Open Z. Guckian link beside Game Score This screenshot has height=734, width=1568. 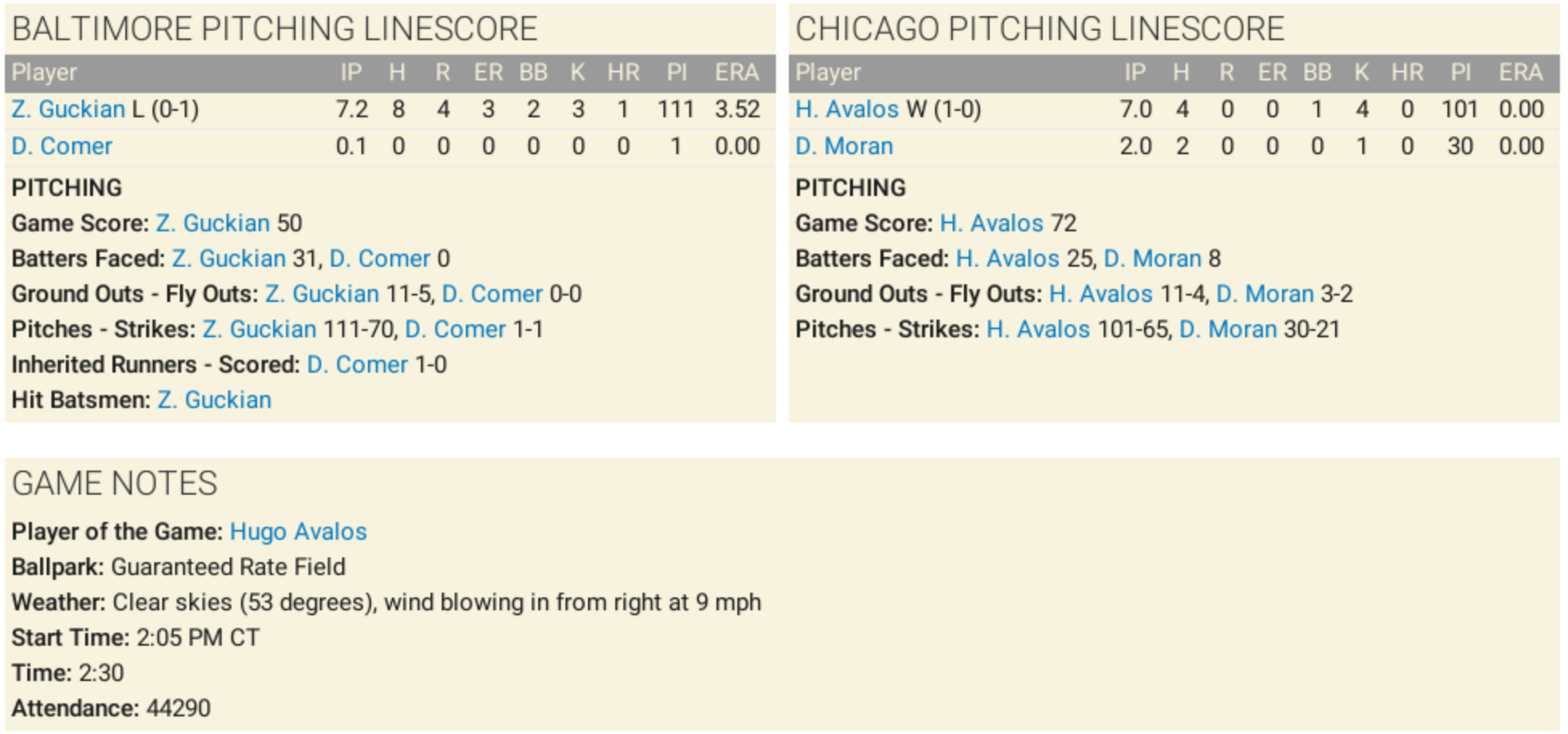pyautogui.click(x=213, y=223)
